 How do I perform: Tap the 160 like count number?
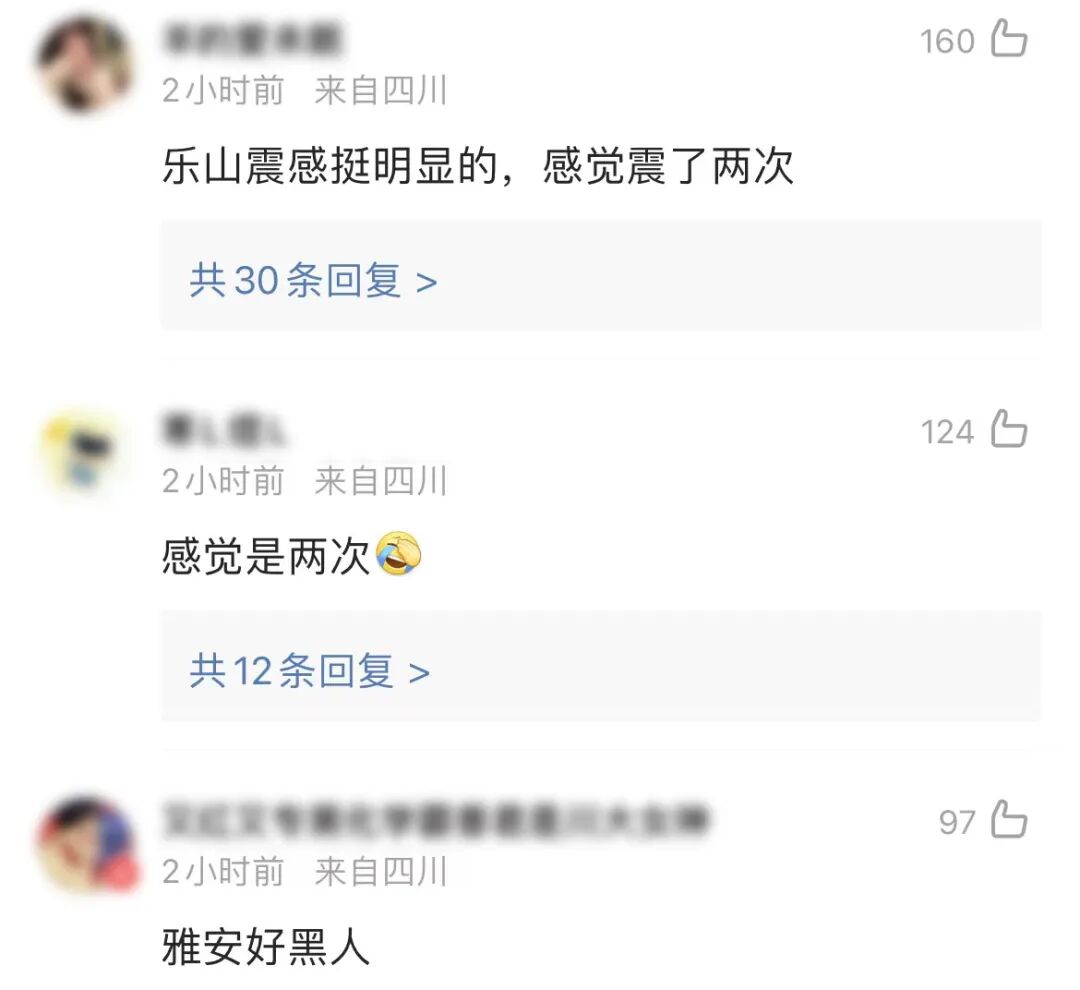[x=947, y=41]
